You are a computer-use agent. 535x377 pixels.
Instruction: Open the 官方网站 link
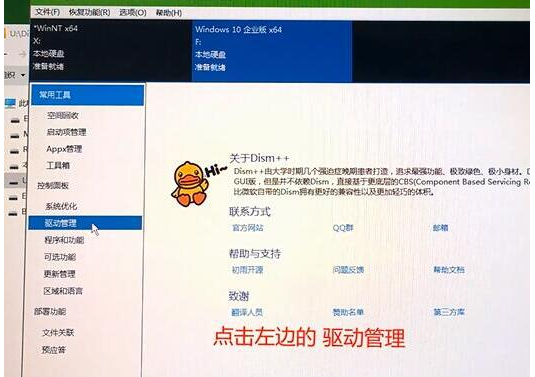(x=248, y=228)
